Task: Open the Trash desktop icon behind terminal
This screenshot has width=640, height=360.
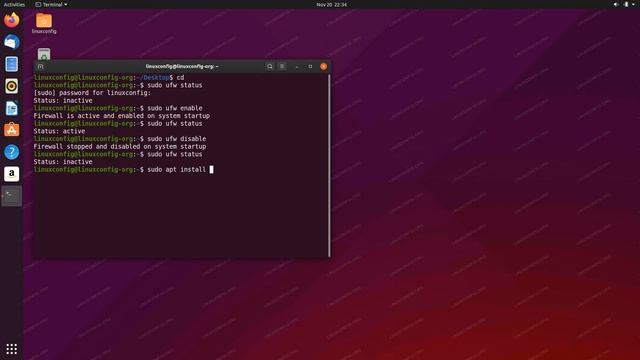Action: (x=44, y=54)
